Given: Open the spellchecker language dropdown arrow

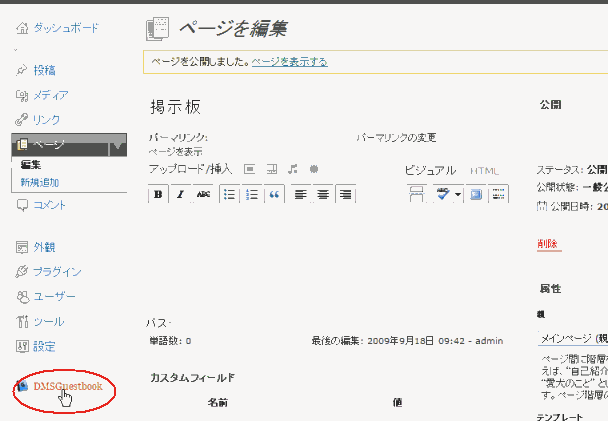Looking at the screenshot, I should pyautogui.click(x=458, y=194).
